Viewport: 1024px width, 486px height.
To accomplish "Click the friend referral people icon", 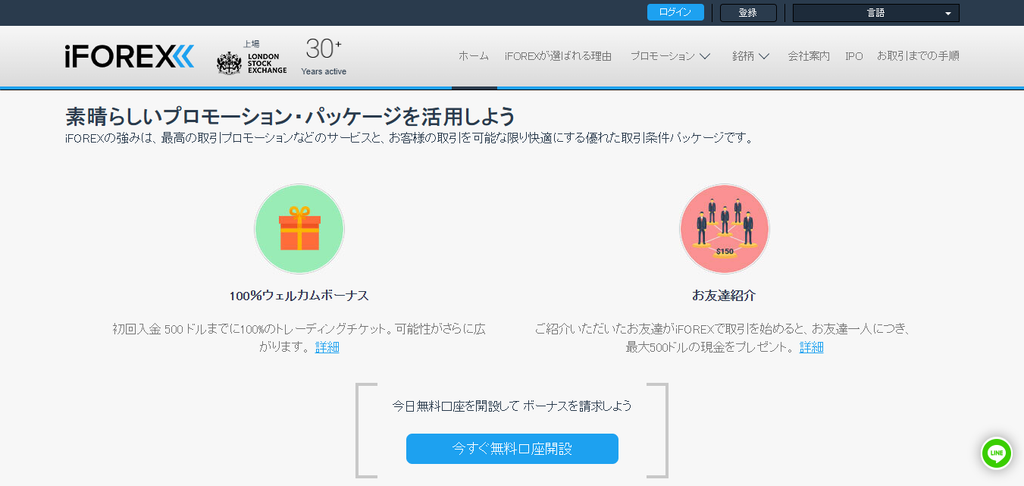I will click(x=724, y=229).
